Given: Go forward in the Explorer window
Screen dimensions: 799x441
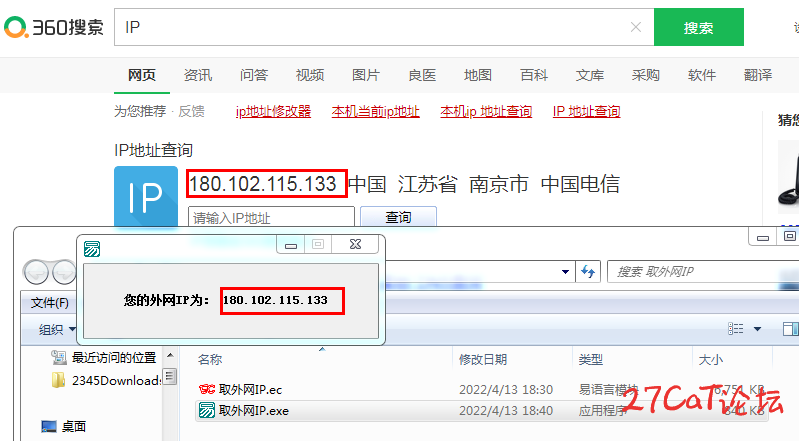Looking at the screenshot, I should 64,272.
